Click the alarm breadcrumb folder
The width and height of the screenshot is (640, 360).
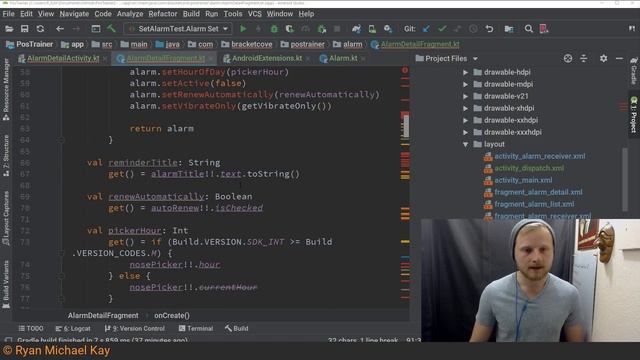coord(347,44)
